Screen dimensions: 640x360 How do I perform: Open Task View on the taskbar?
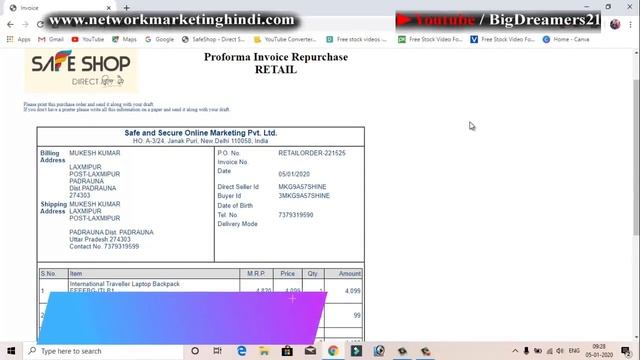(218, 351)
